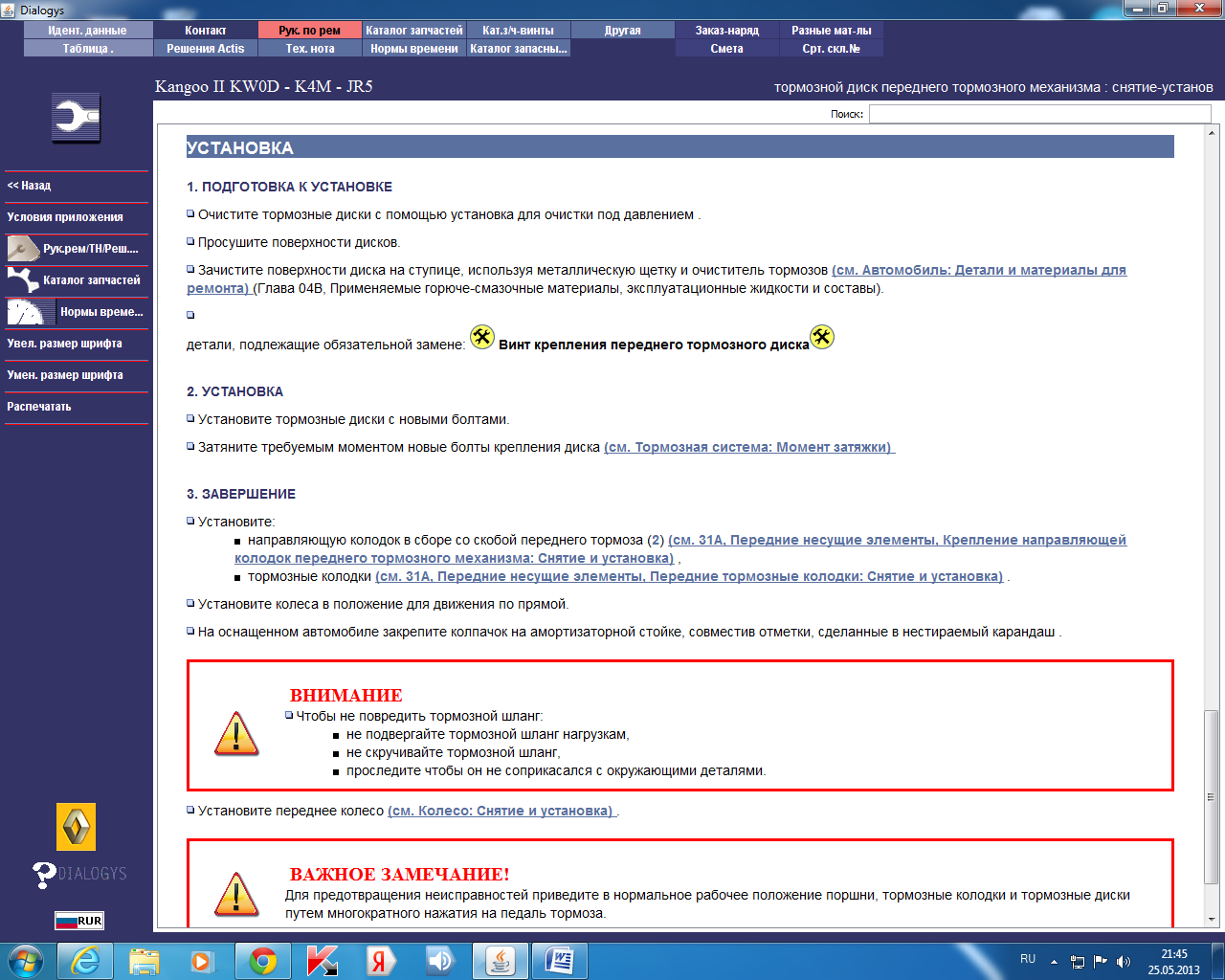Switch to the Рук. по рем tab

pyautogui.click(x=310, y=31)
